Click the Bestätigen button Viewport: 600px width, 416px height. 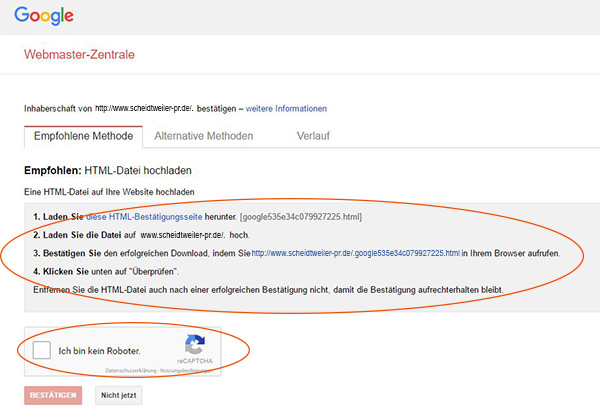tap(53, 395)
